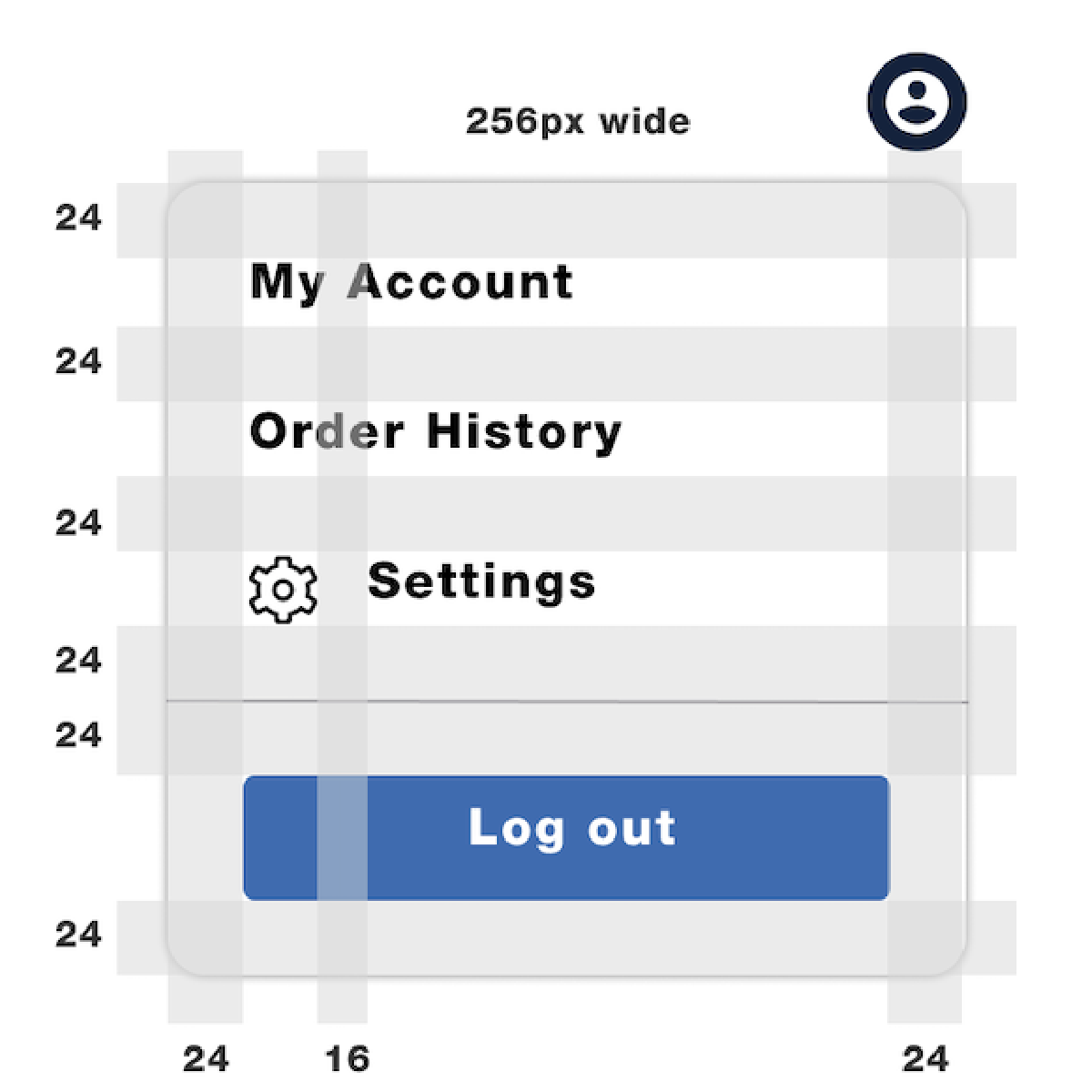The width and height of the screenshot is (1092, 1092).
Task: Click the Settings text label
Action: [481, 581]
